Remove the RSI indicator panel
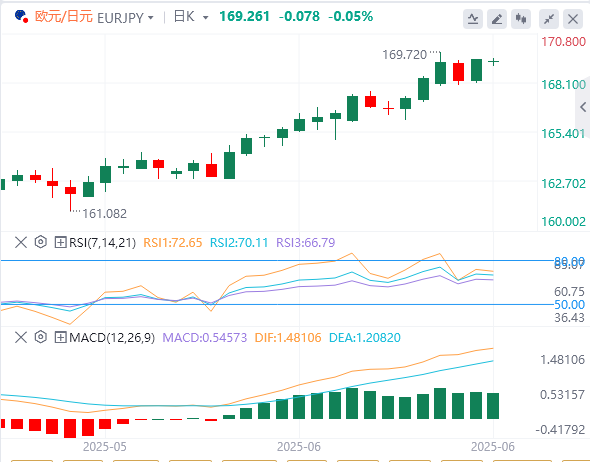Image resolution: width=590 pixels, height=462 pixels. (x=21, y=242)
